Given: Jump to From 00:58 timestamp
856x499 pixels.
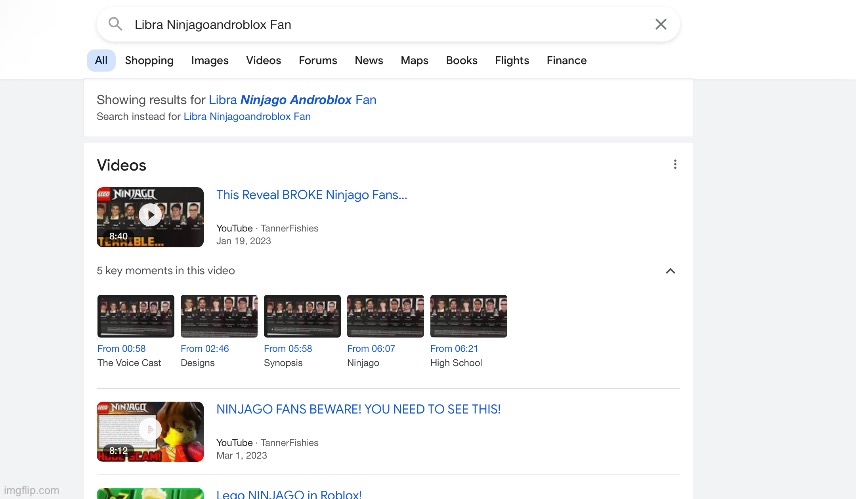Looking at the screenshot, I should (x=121, y=348).
